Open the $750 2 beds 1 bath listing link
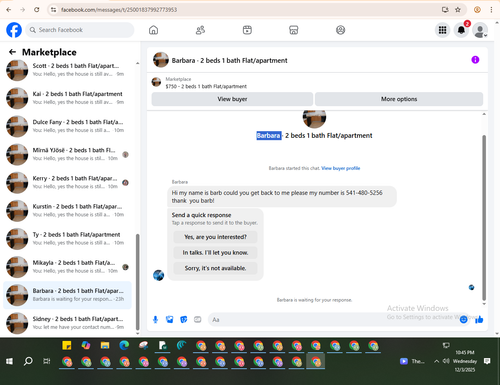Viewport: 500px width, 385px height. 206,86
